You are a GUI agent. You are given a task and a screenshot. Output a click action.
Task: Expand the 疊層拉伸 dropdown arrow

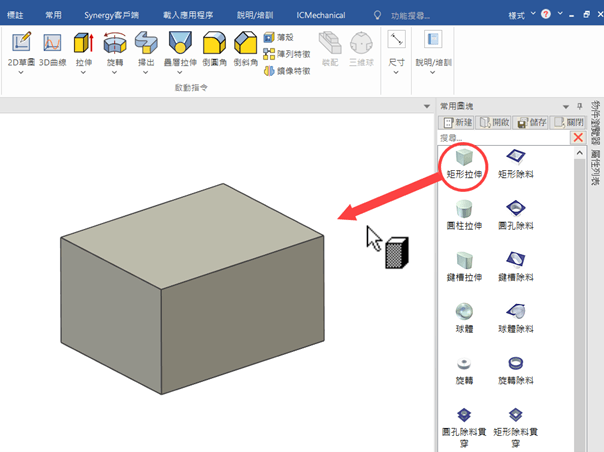tap(180, 72)
